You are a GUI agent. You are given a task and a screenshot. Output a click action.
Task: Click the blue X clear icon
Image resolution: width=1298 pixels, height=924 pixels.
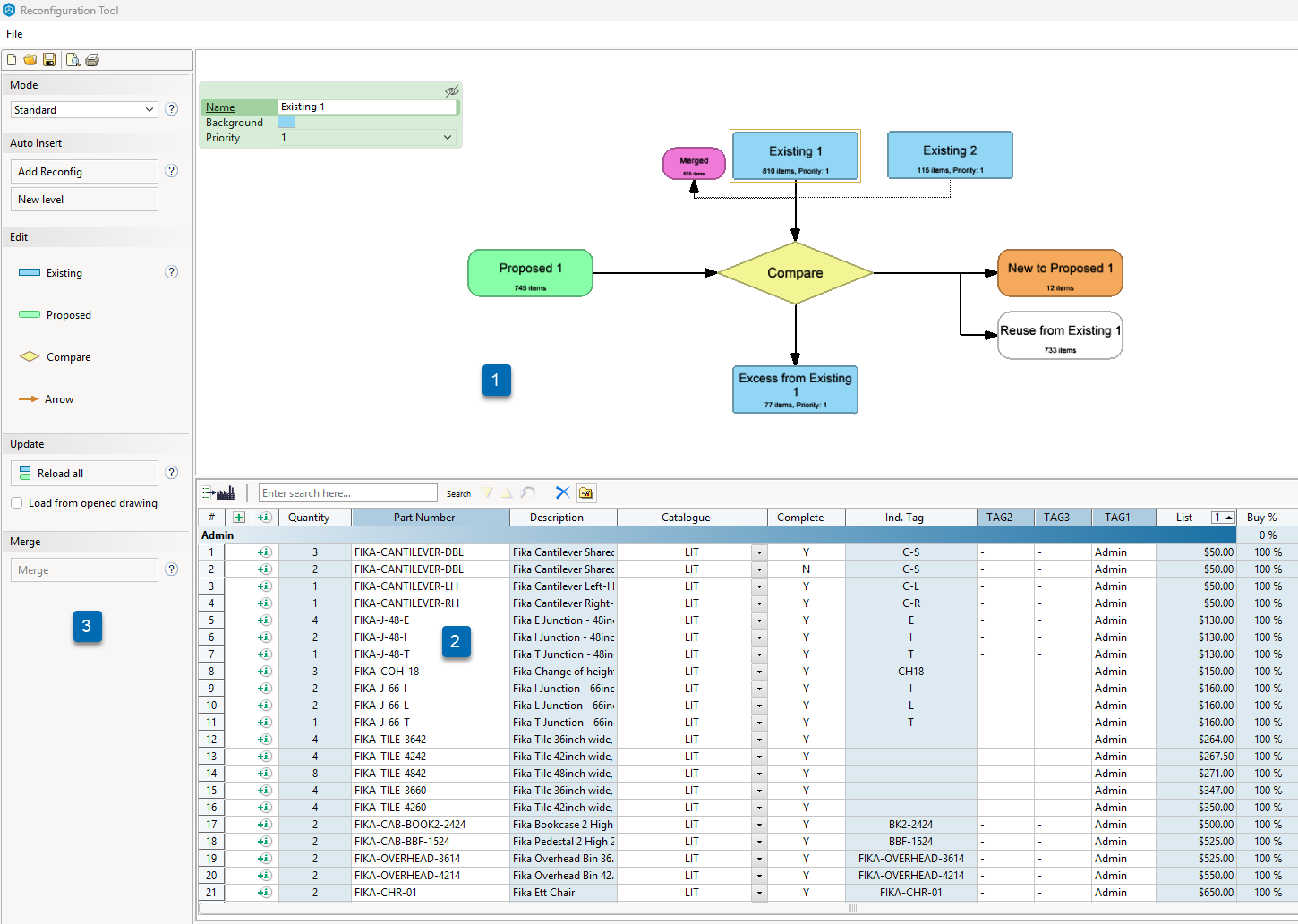[x=562, y=492]
